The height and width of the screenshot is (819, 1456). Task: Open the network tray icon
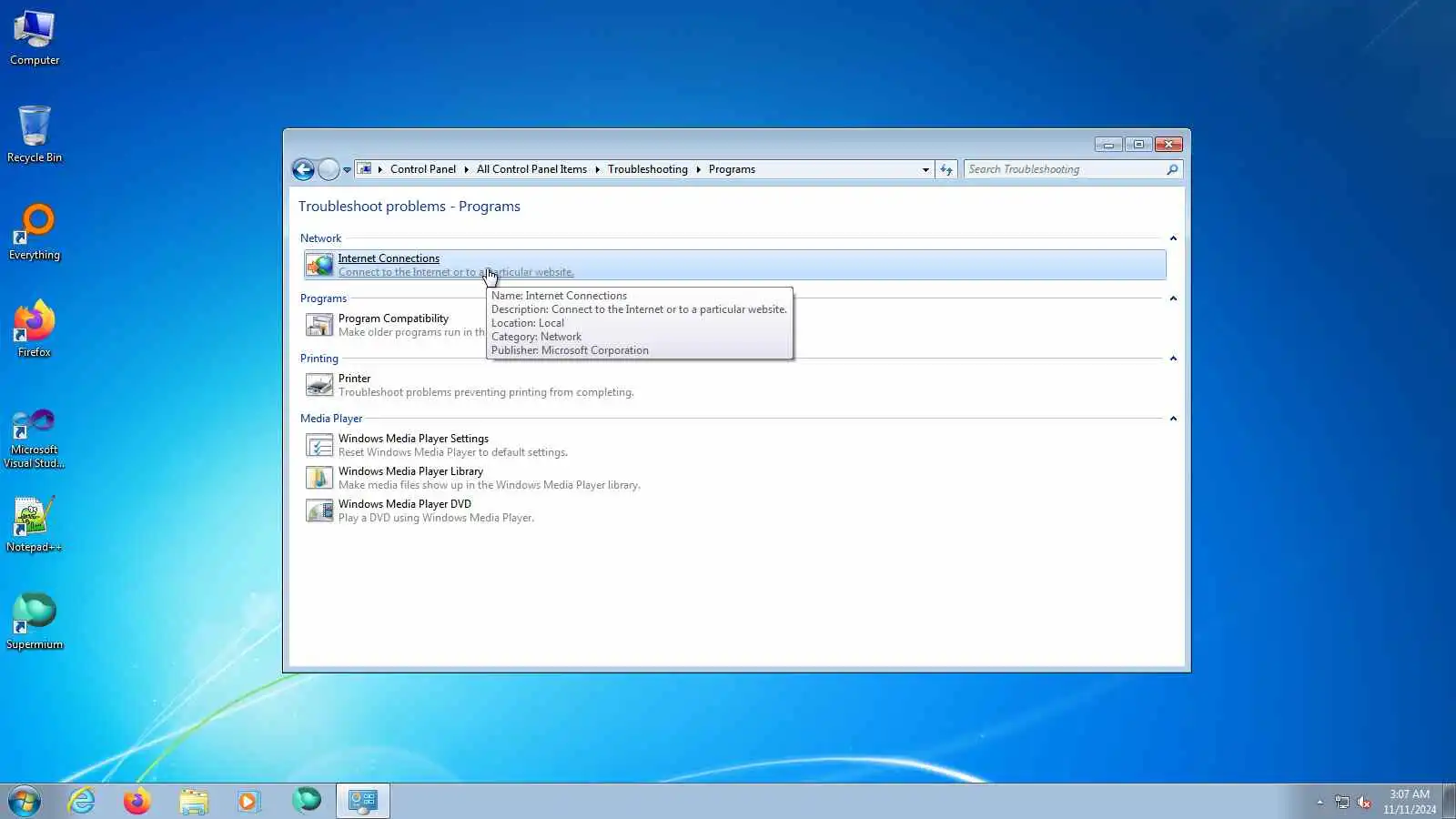point(1342,802)
